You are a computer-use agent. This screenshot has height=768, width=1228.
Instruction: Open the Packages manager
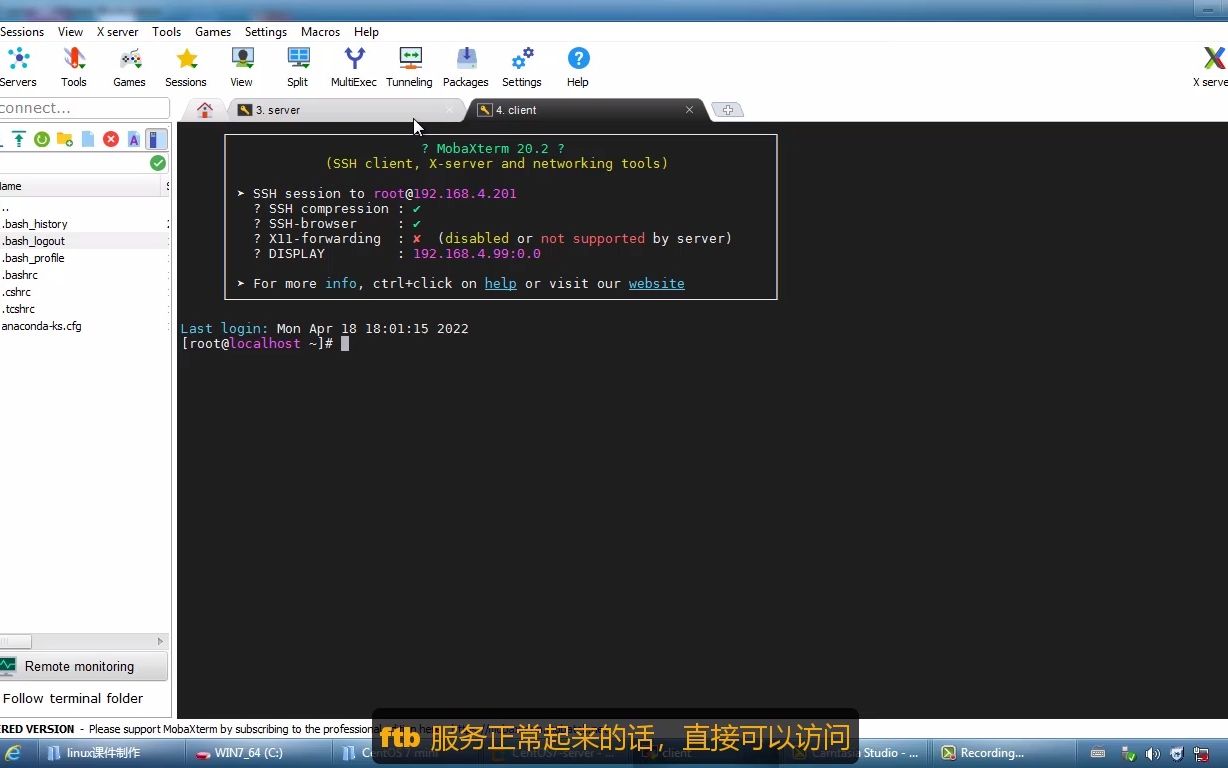tap(465, 62)
